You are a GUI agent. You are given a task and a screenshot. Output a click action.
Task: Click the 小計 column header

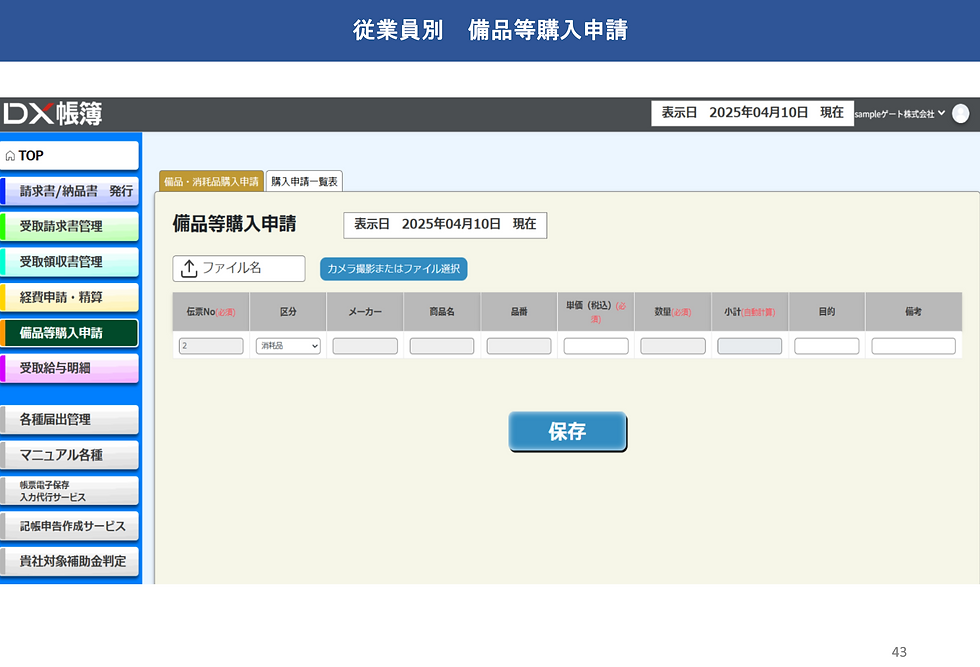tap(750, 311)
